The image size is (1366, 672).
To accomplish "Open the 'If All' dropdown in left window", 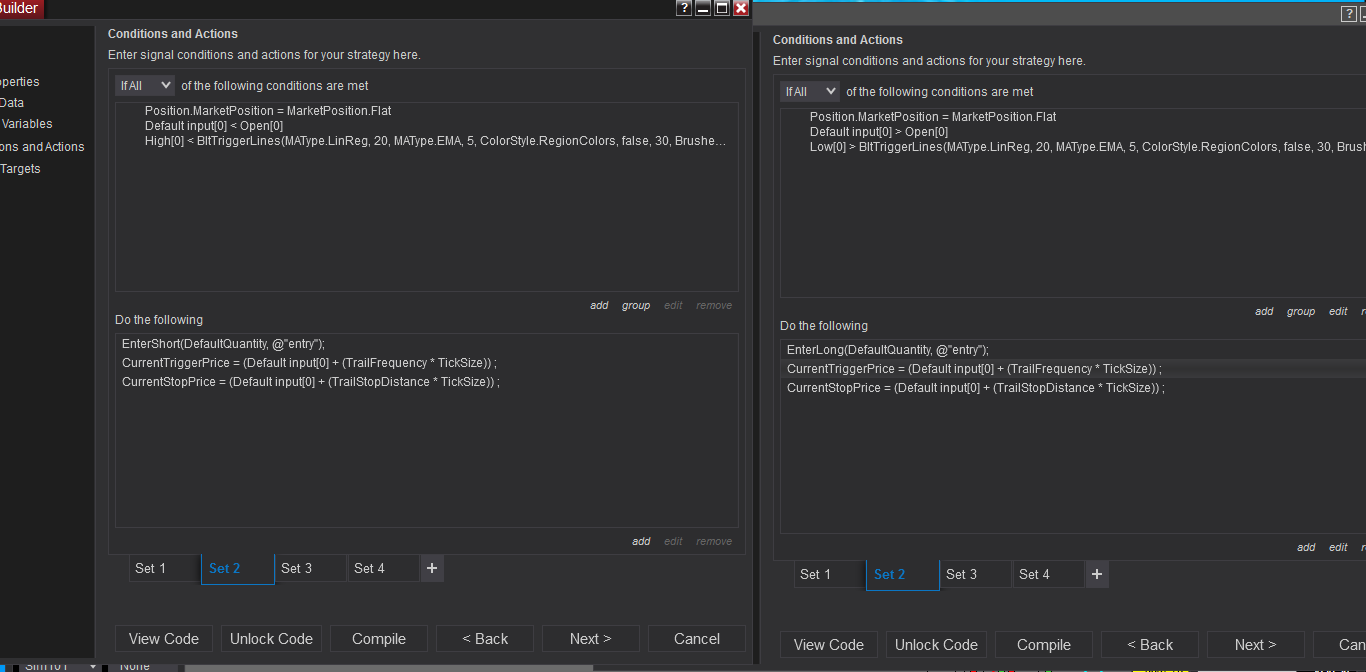I will pyautogui.click(x=145, y=86).
